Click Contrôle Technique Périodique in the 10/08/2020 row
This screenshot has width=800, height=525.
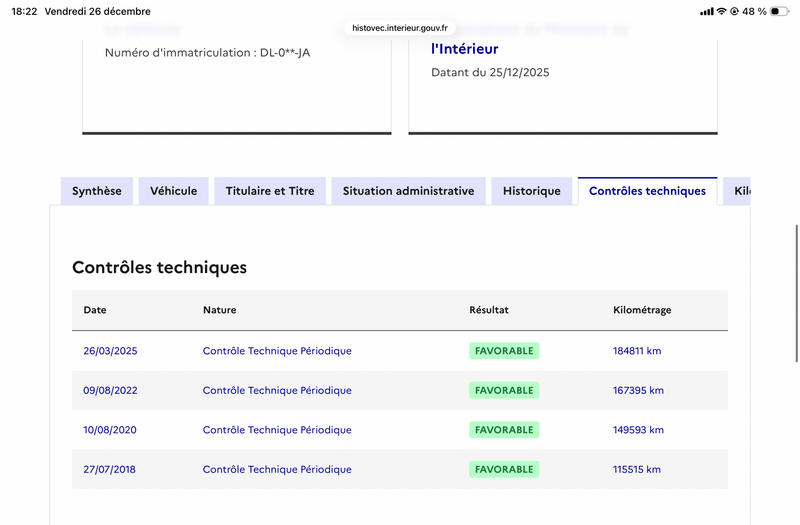coord(277,430)
